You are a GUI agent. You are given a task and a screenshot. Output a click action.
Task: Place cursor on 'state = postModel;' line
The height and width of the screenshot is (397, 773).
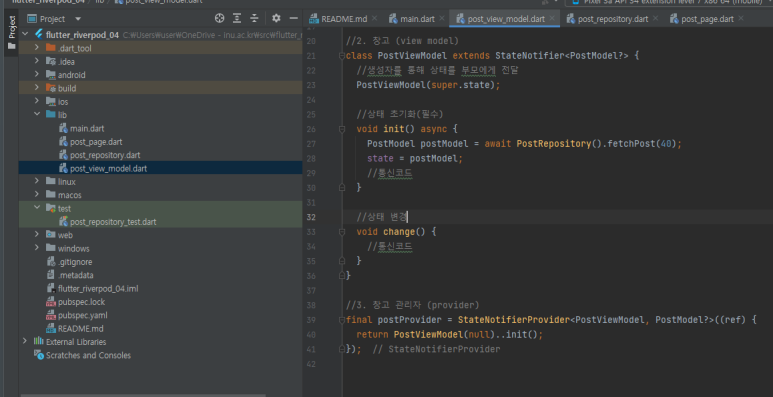(x=415, y=159)
